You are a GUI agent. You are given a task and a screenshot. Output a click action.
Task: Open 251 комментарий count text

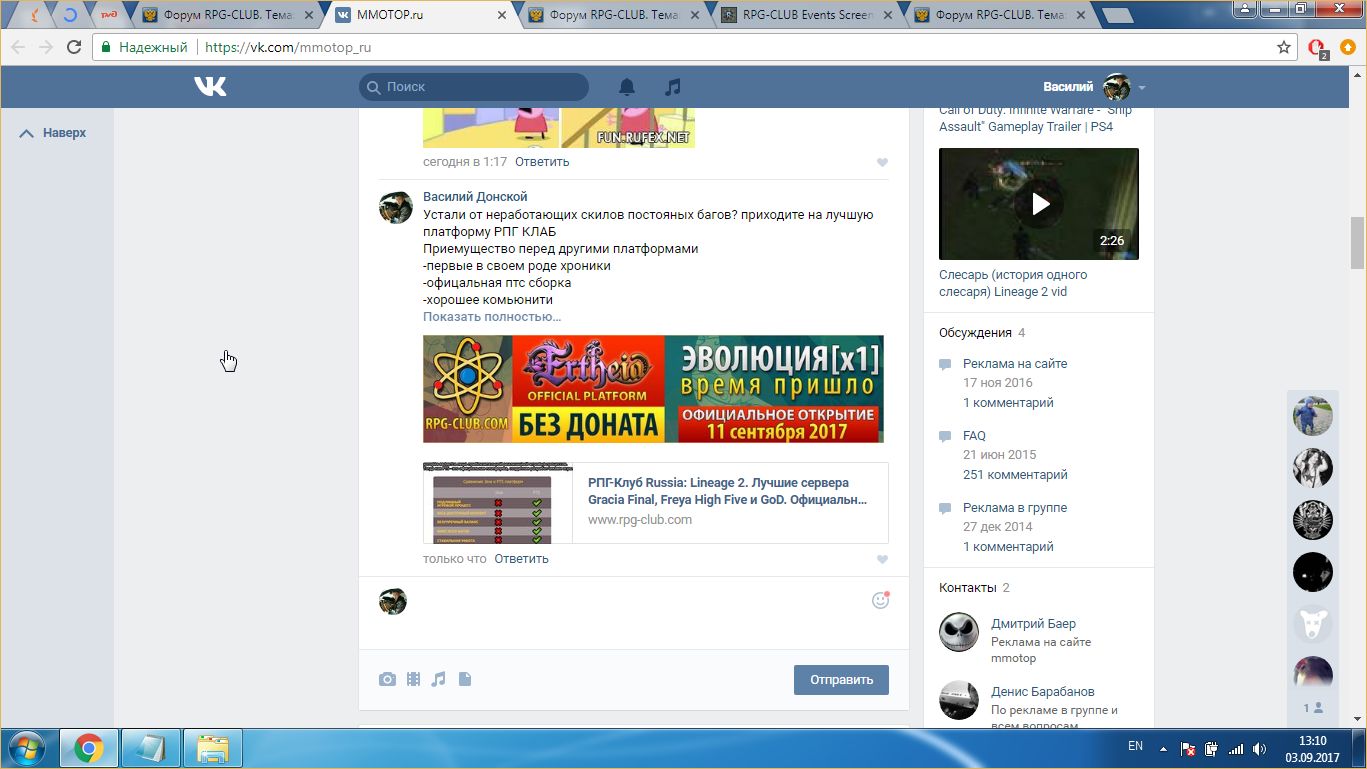[1015, 474]
